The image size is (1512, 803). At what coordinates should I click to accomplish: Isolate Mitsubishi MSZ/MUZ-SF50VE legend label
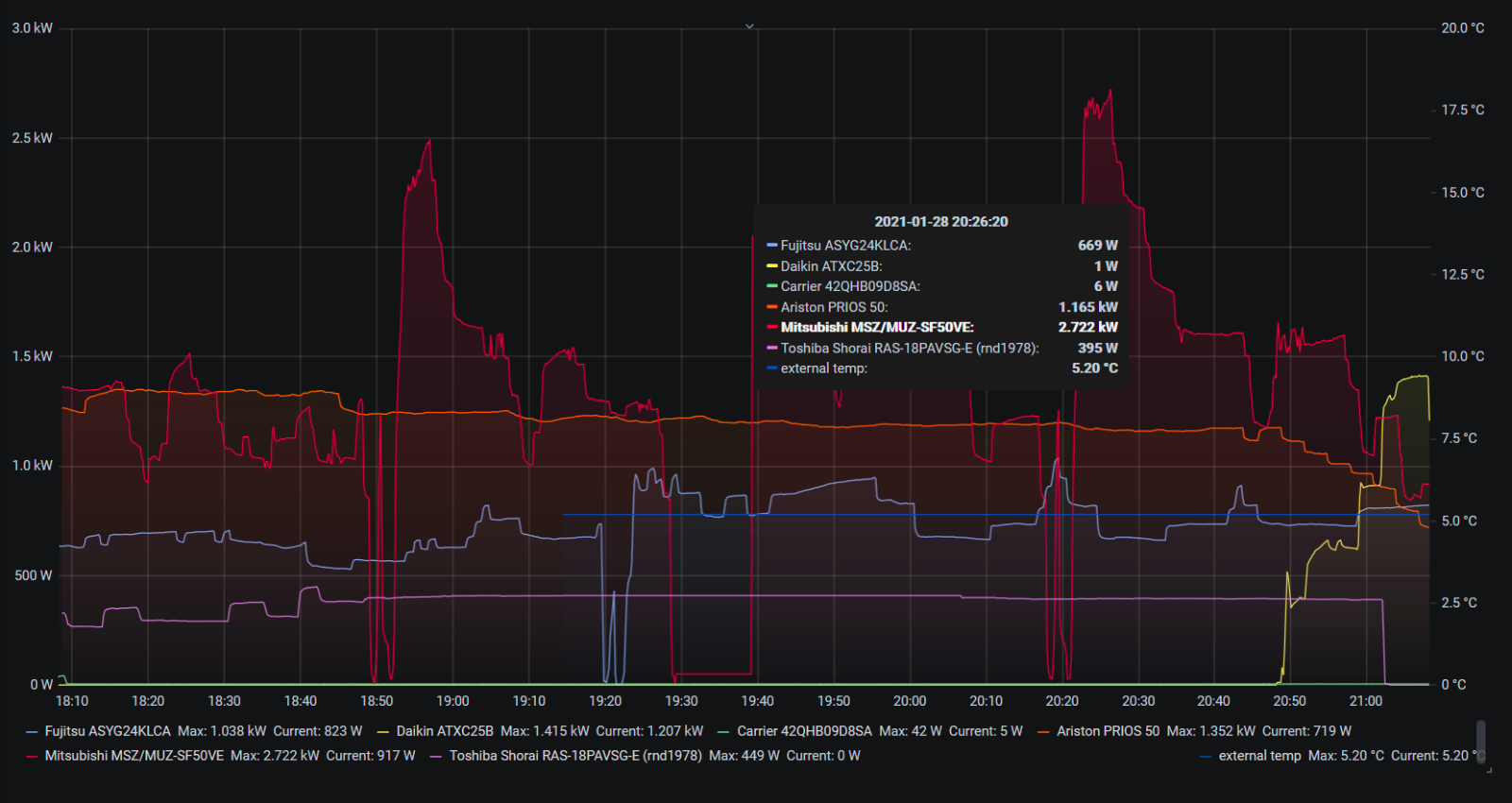pos(134,756)
